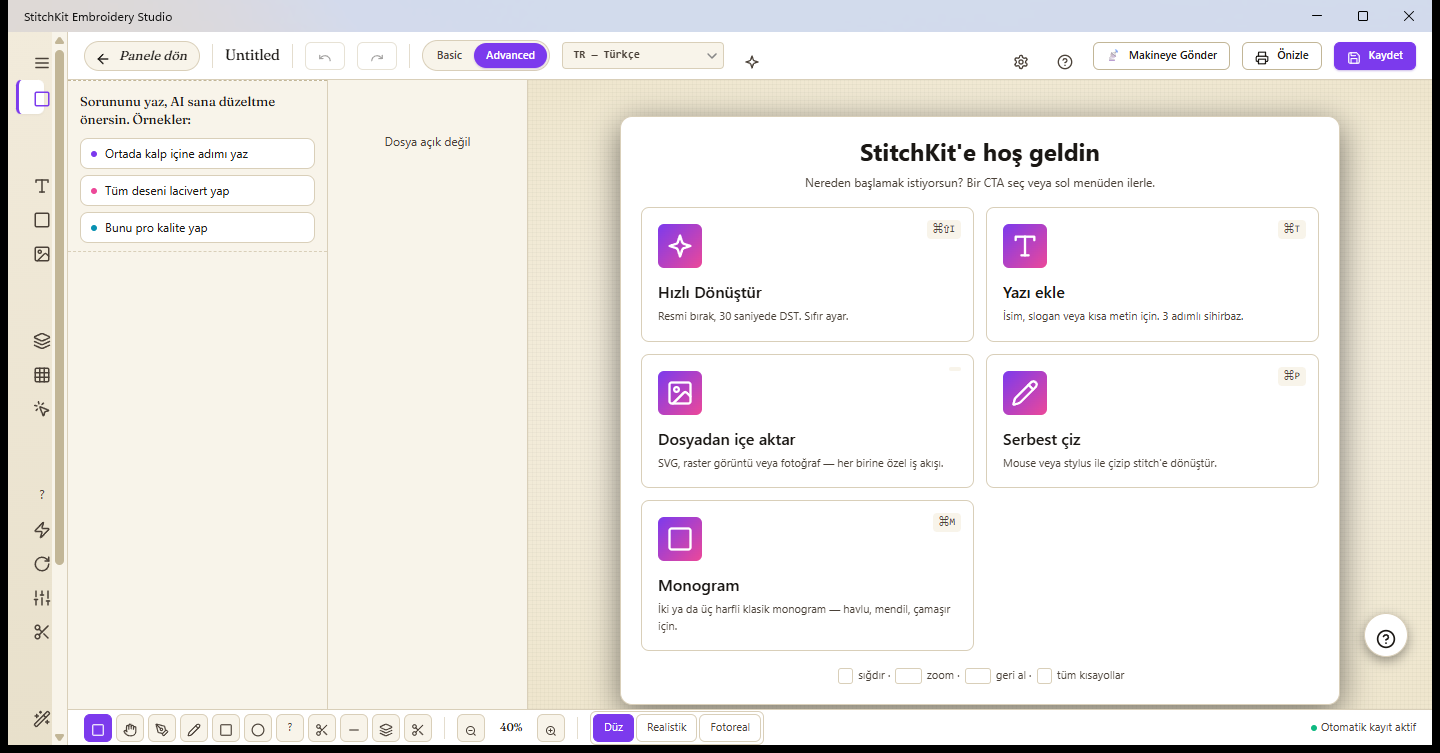Image resolution: width=1440 pixels, height=753 pixels.
Task: Select the Realistik view tab
Action: point(667,728)
